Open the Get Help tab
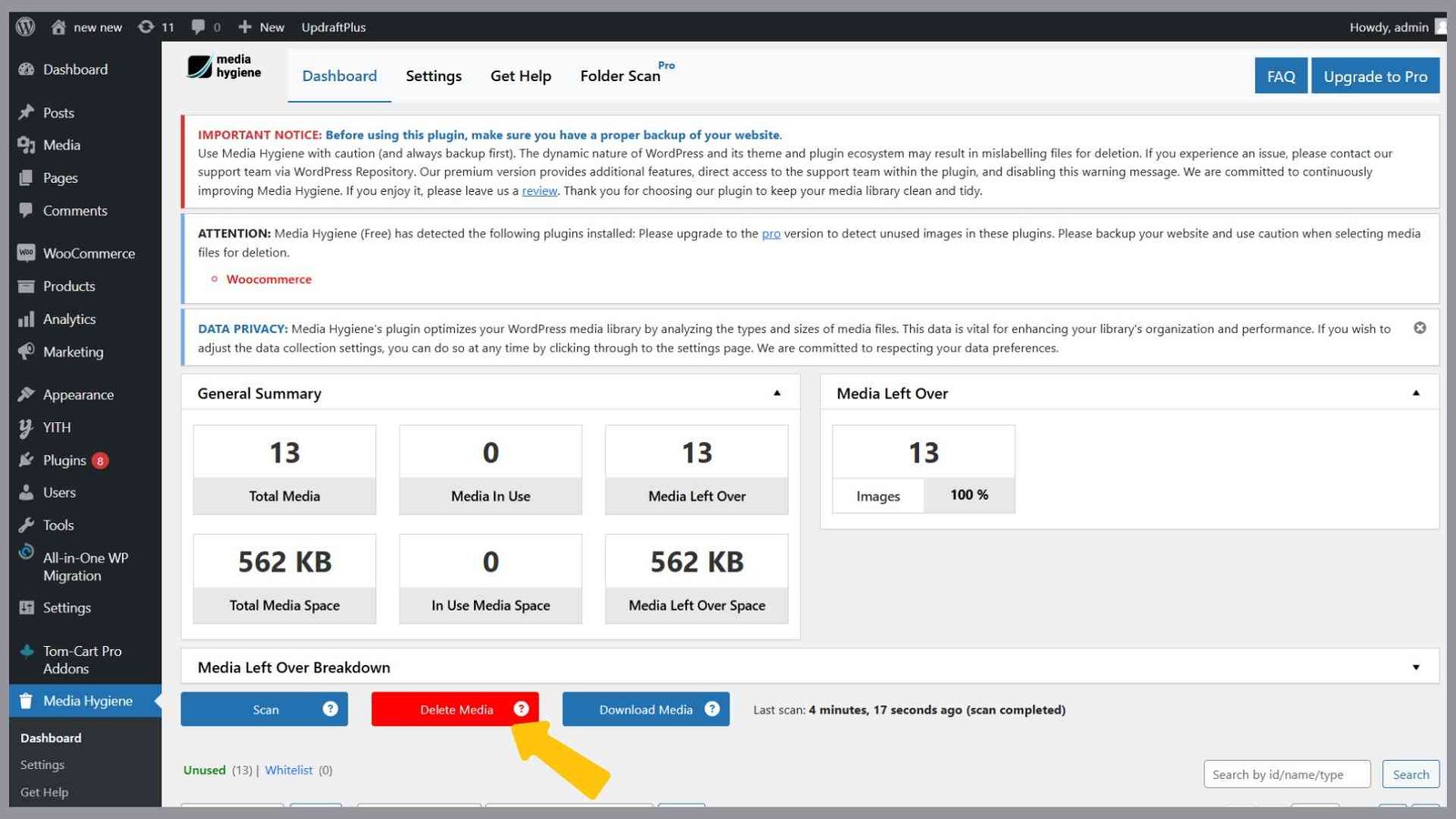 tap(521, 76)
